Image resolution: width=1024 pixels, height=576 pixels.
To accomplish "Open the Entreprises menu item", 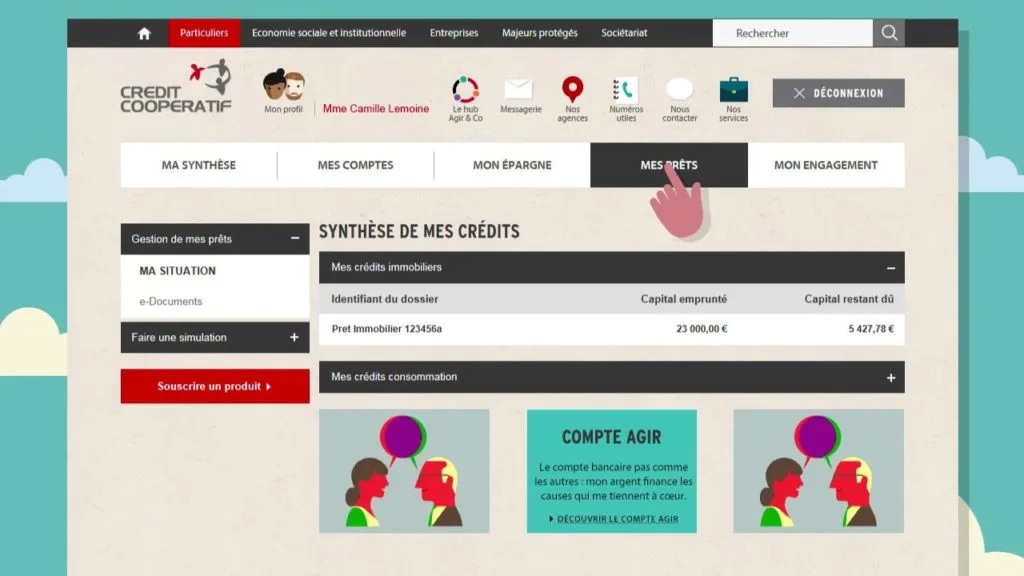I will (x=454, y=33).
